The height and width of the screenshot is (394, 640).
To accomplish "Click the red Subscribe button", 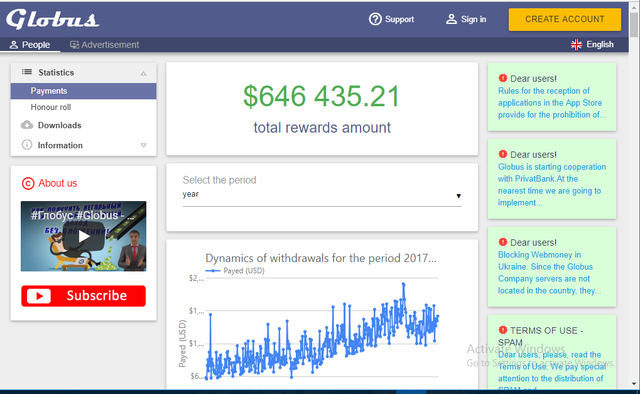I will tap(83, 296).
